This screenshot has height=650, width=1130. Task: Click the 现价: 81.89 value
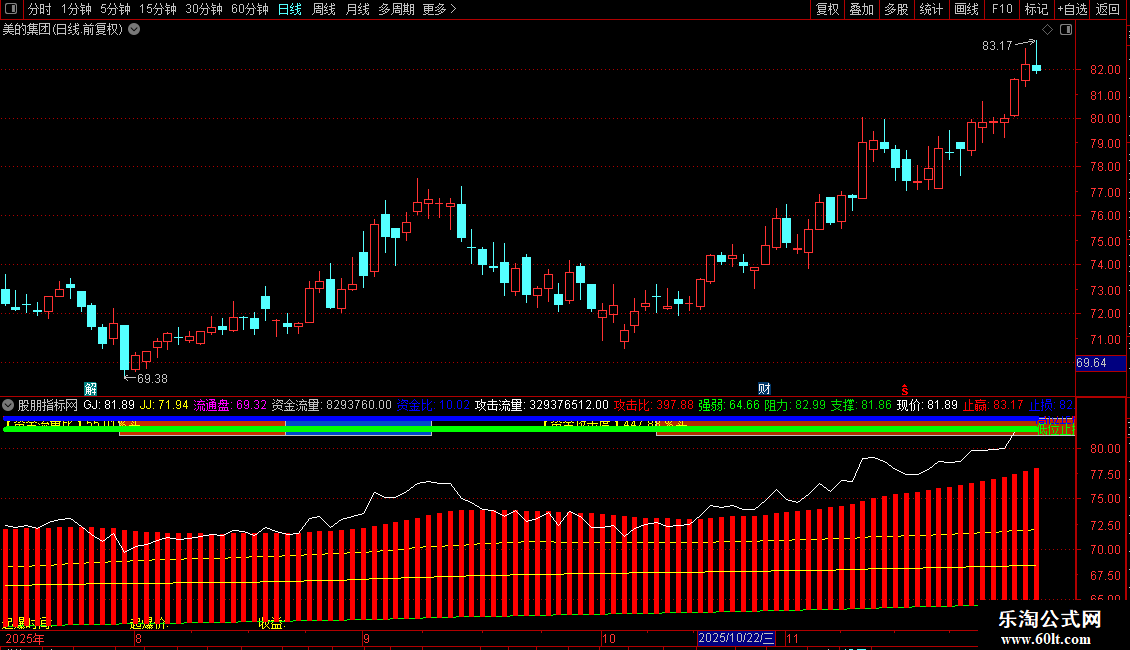[x=927, y=406]
